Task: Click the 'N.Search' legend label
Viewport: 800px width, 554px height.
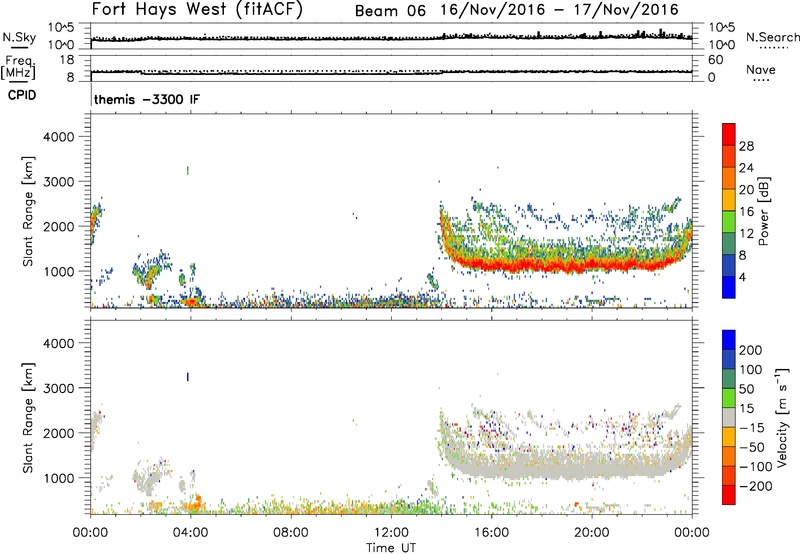Action: point(773,37)
